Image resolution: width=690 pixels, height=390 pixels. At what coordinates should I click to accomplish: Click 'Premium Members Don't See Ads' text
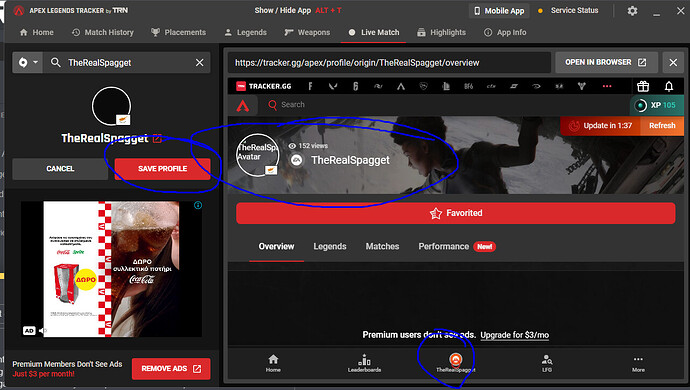[x=67, y=364]
